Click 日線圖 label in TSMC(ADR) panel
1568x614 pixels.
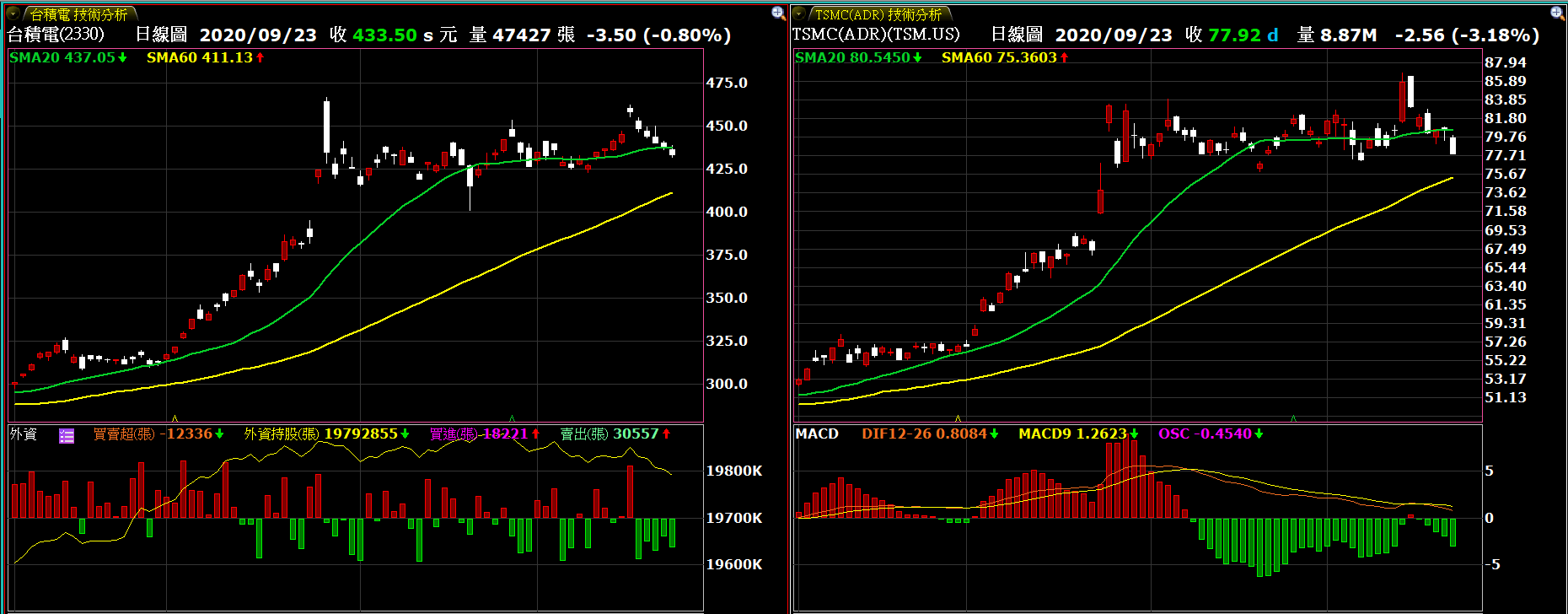click(1017, 35)
